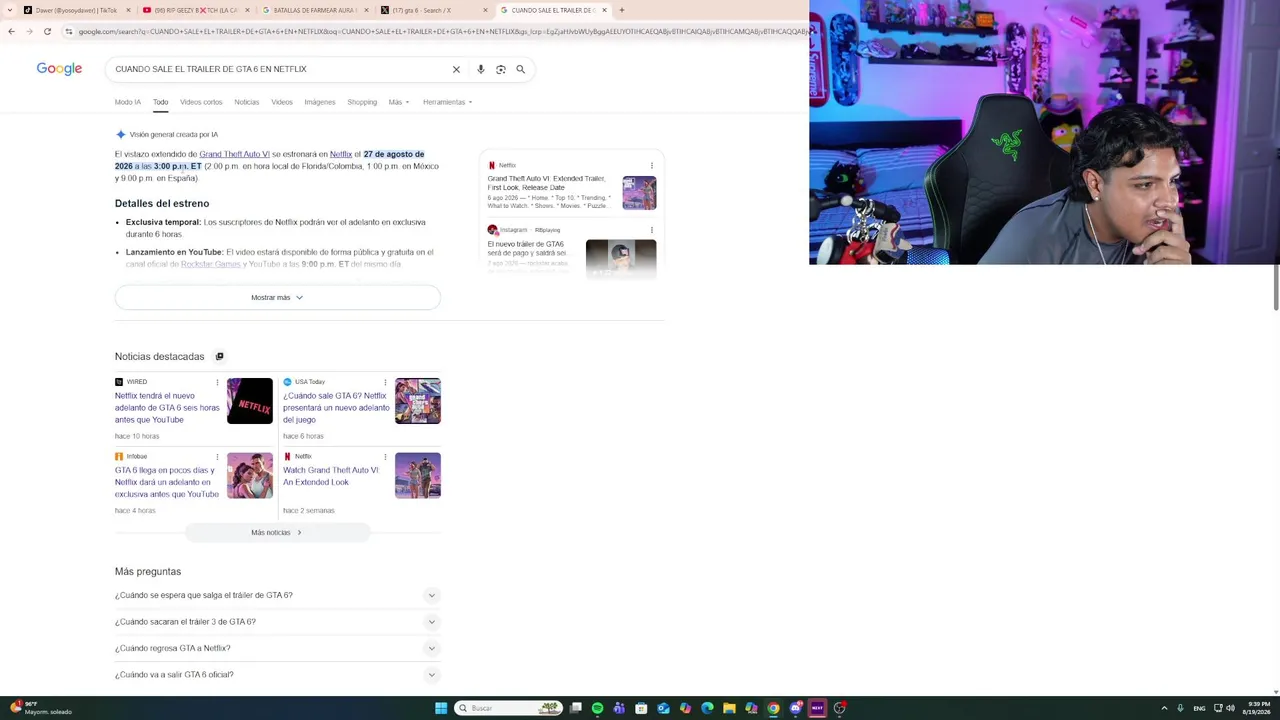Open WIRED article about Netflix GTA 6 adelanto
Viewport: 1280px width, 720px height.
pos(167,407)
